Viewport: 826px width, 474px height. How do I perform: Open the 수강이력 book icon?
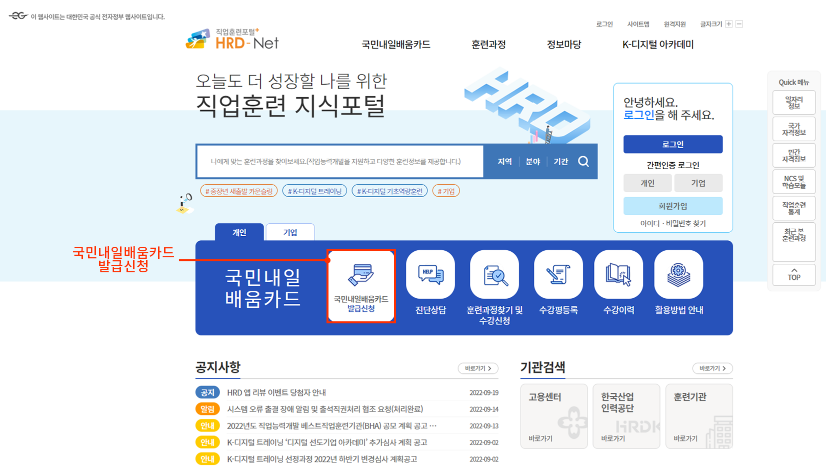click(618, 275)
